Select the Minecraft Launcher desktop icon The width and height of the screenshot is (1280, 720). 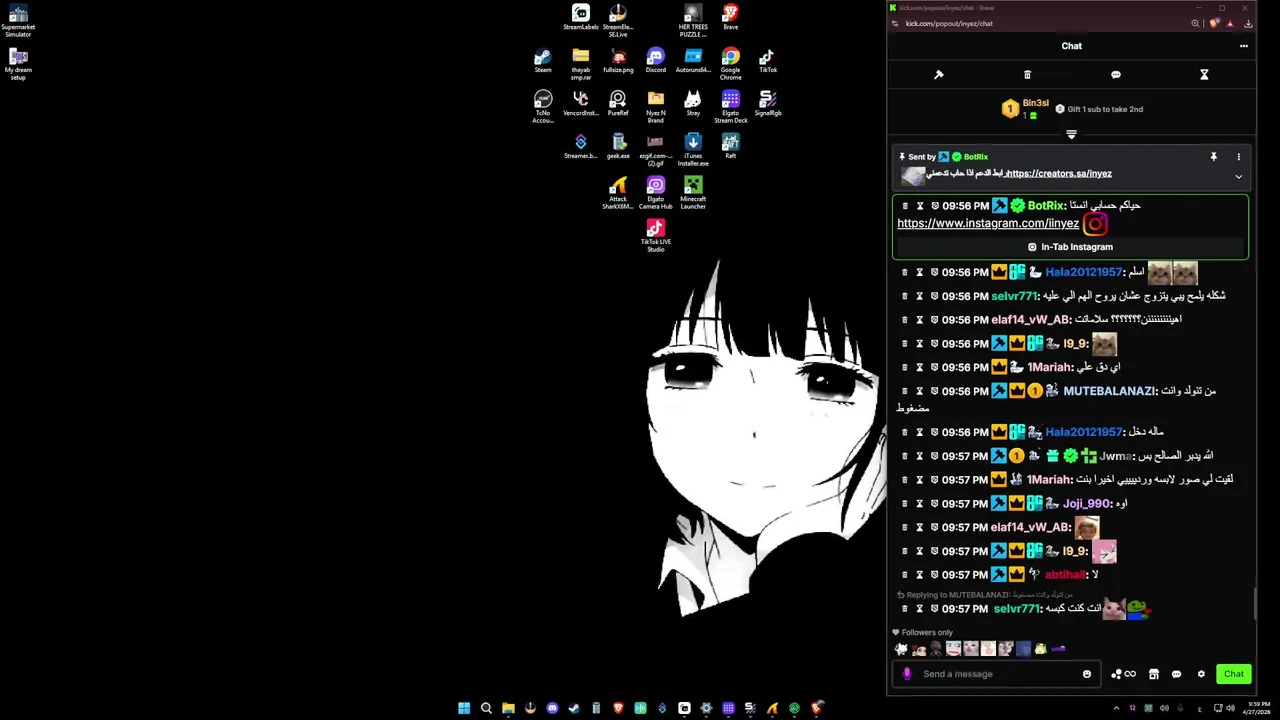pyautogui.click(x=693, y=192)
